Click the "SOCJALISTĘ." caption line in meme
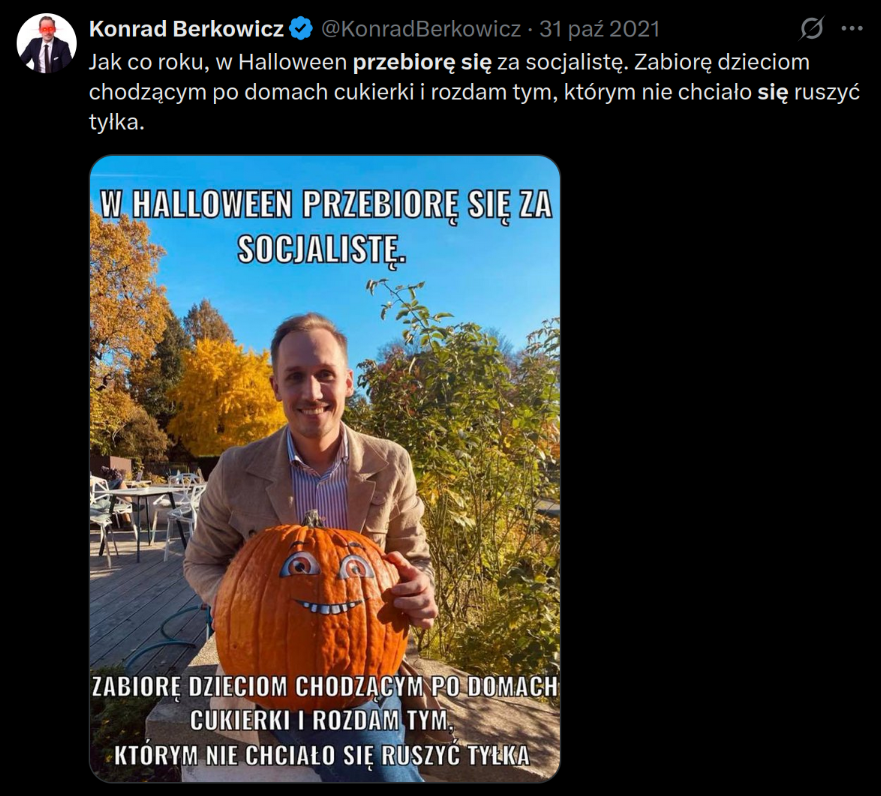881x796 pixels. [321, 249]
